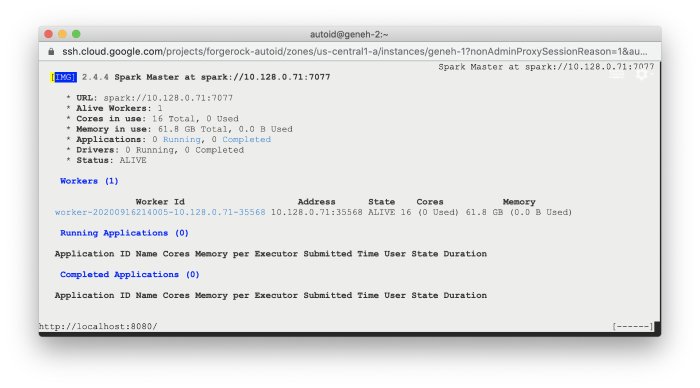Click the Running Applications (0) heading
This screenshot has width=700, height=388.
124,233
